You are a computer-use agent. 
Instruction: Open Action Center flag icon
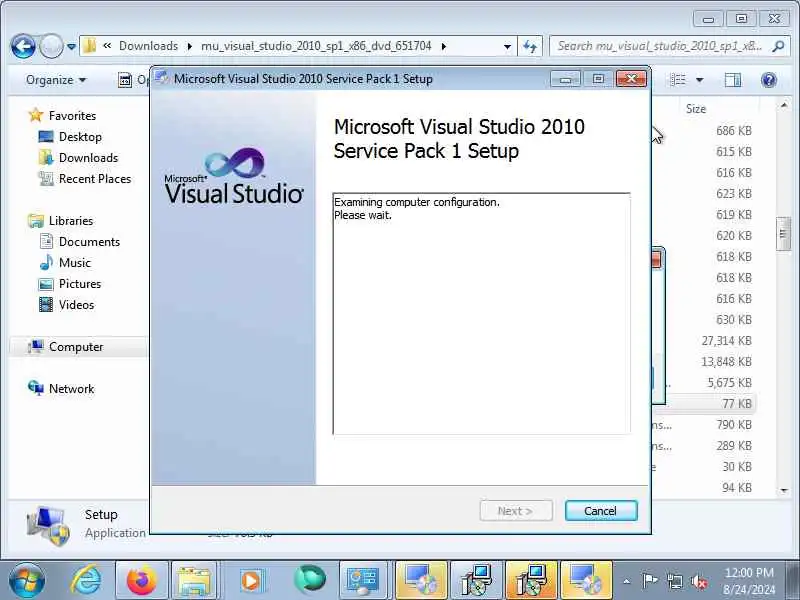pos(649,581)
